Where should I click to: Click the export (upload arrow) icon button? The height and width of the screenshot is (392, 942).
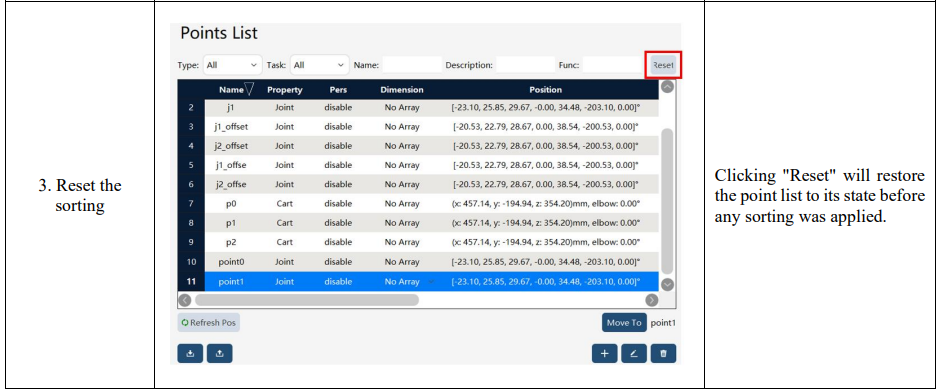pyautogui.click(x=219, y=354)
